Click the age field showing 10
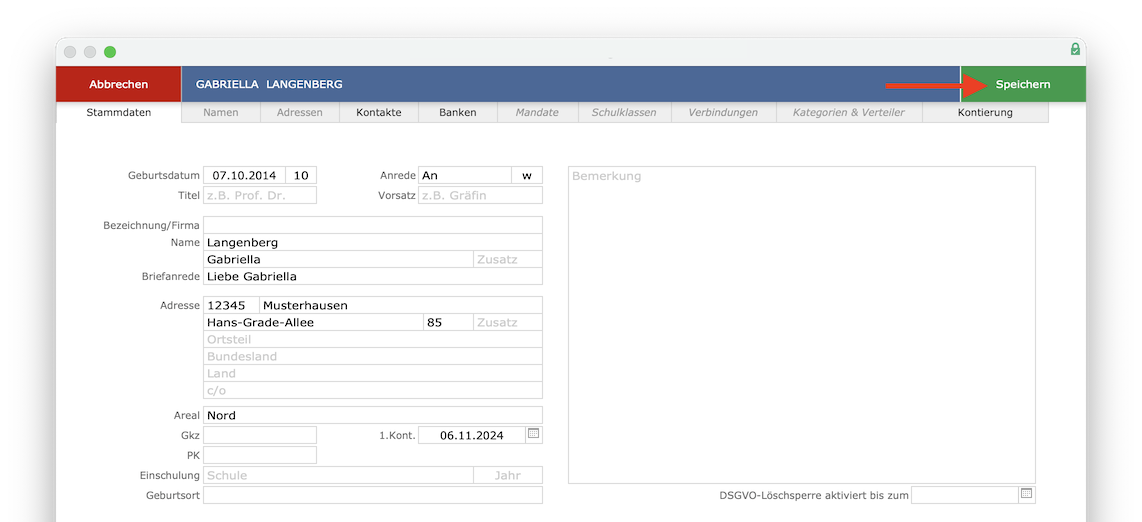1142x522 pixels. [302, 175]
